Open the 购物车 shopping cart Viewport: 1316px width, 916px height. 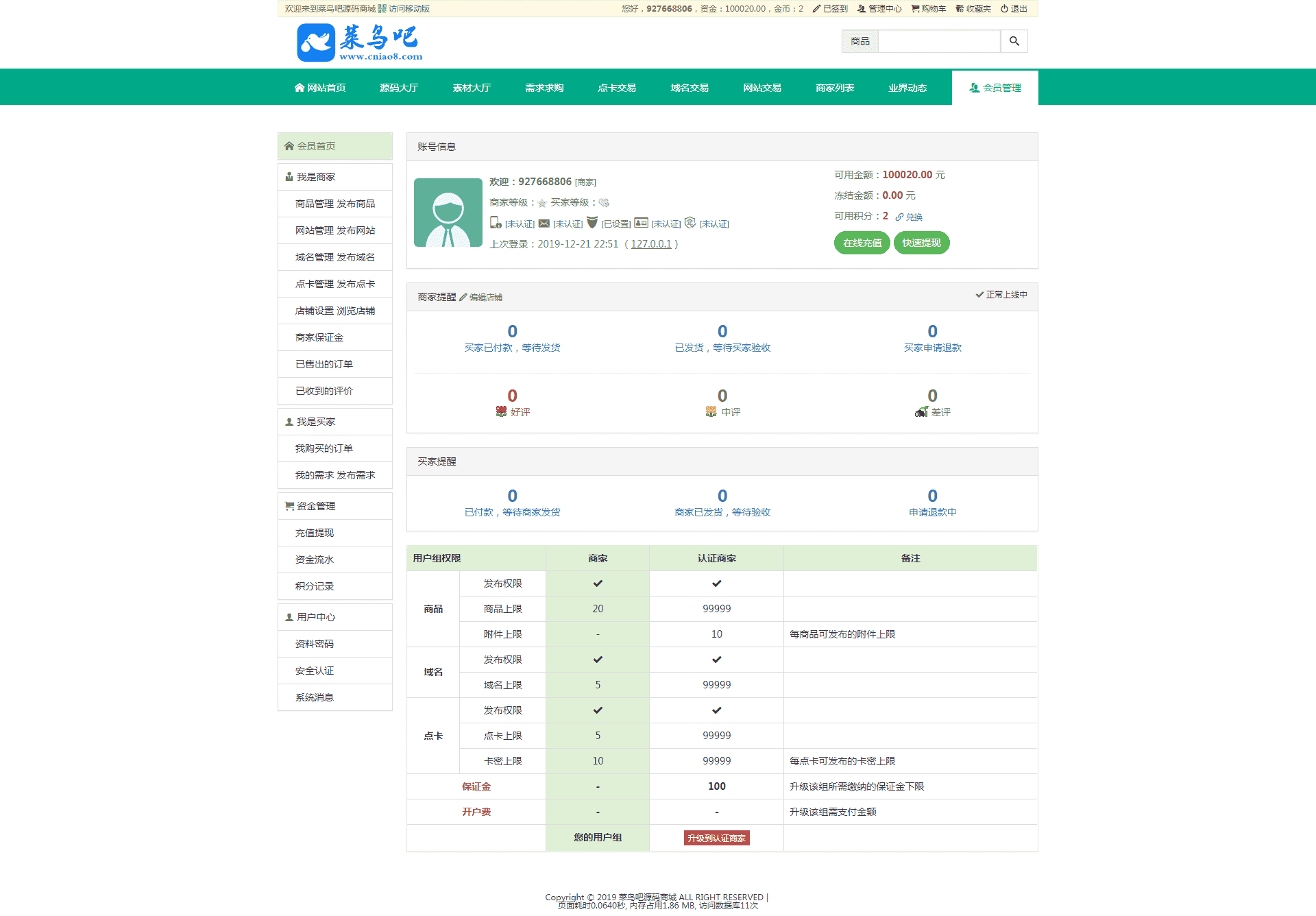pos(929,9)
